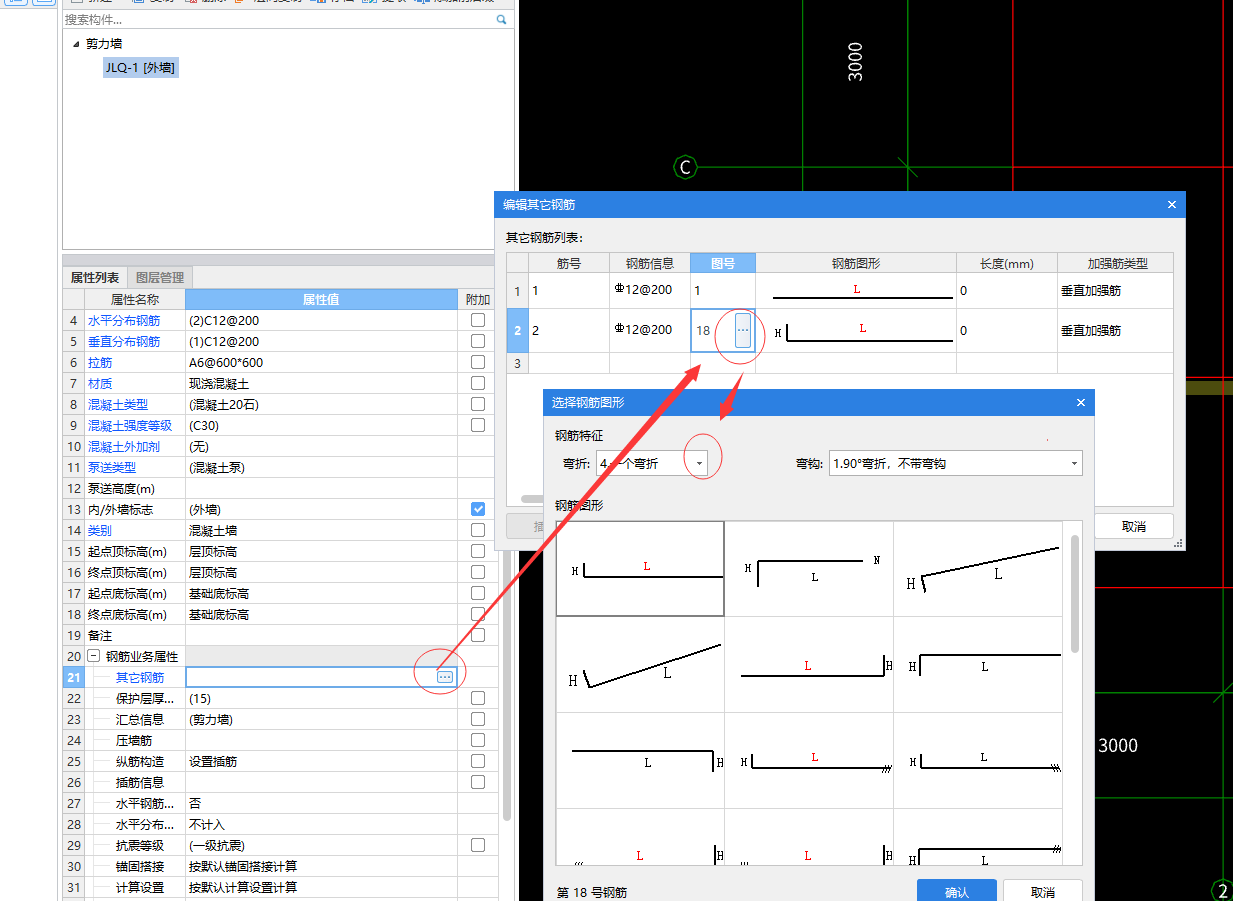
Task: Tick 附加 checkbox for 终点顶标高(m)
Action: 478,572
